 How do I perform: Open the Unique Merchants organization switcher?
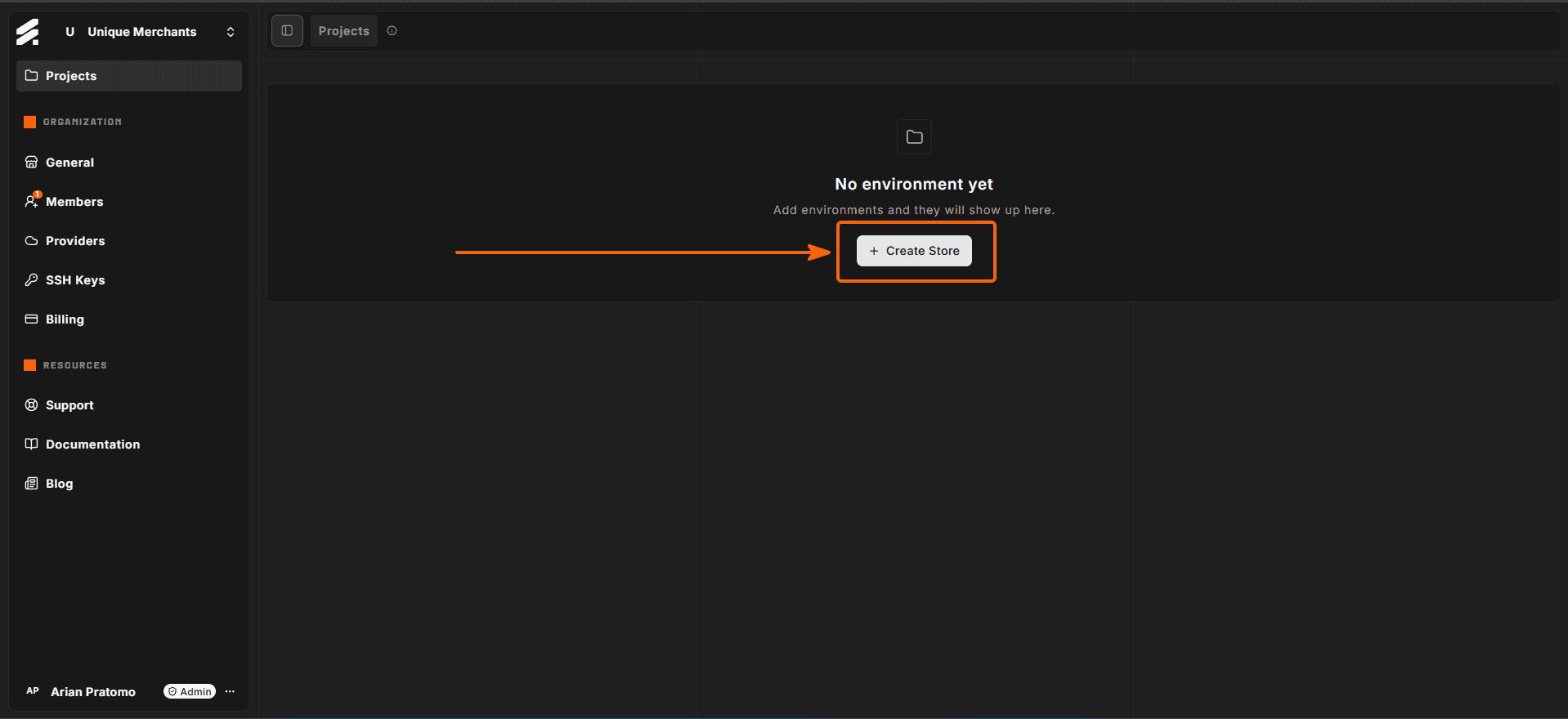150,32
